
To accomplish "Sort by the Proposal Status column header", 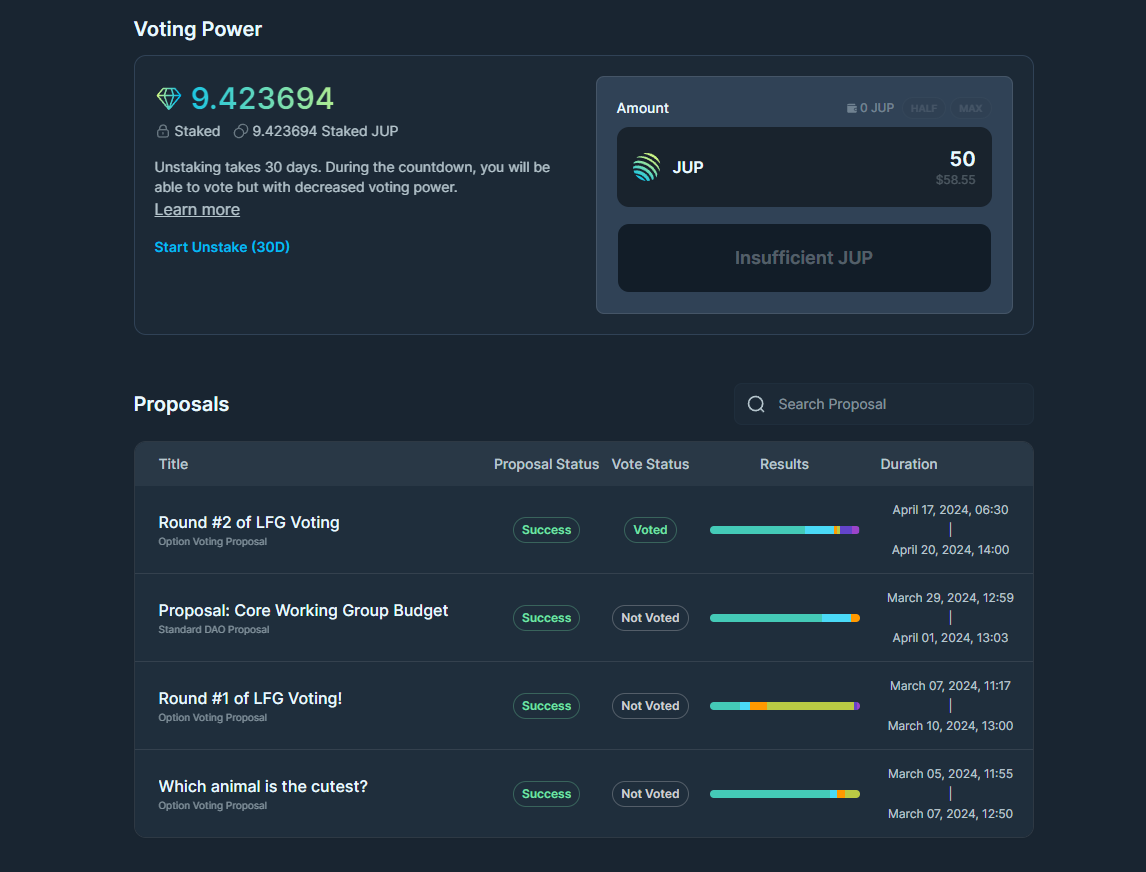I will point(546,464).
